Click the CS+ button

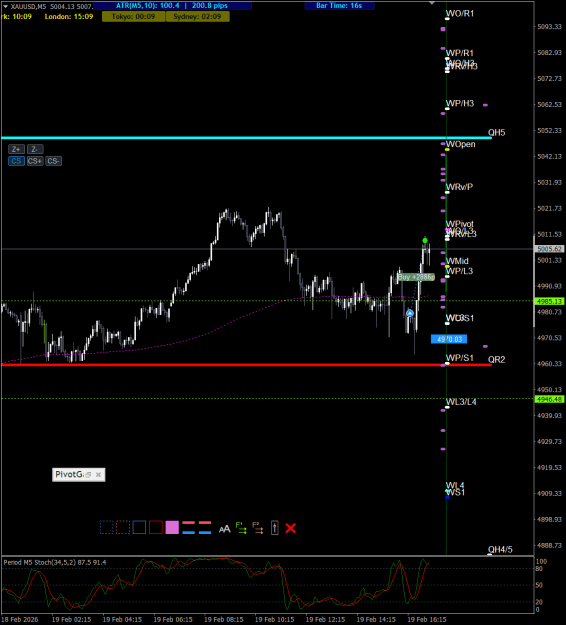35,161
